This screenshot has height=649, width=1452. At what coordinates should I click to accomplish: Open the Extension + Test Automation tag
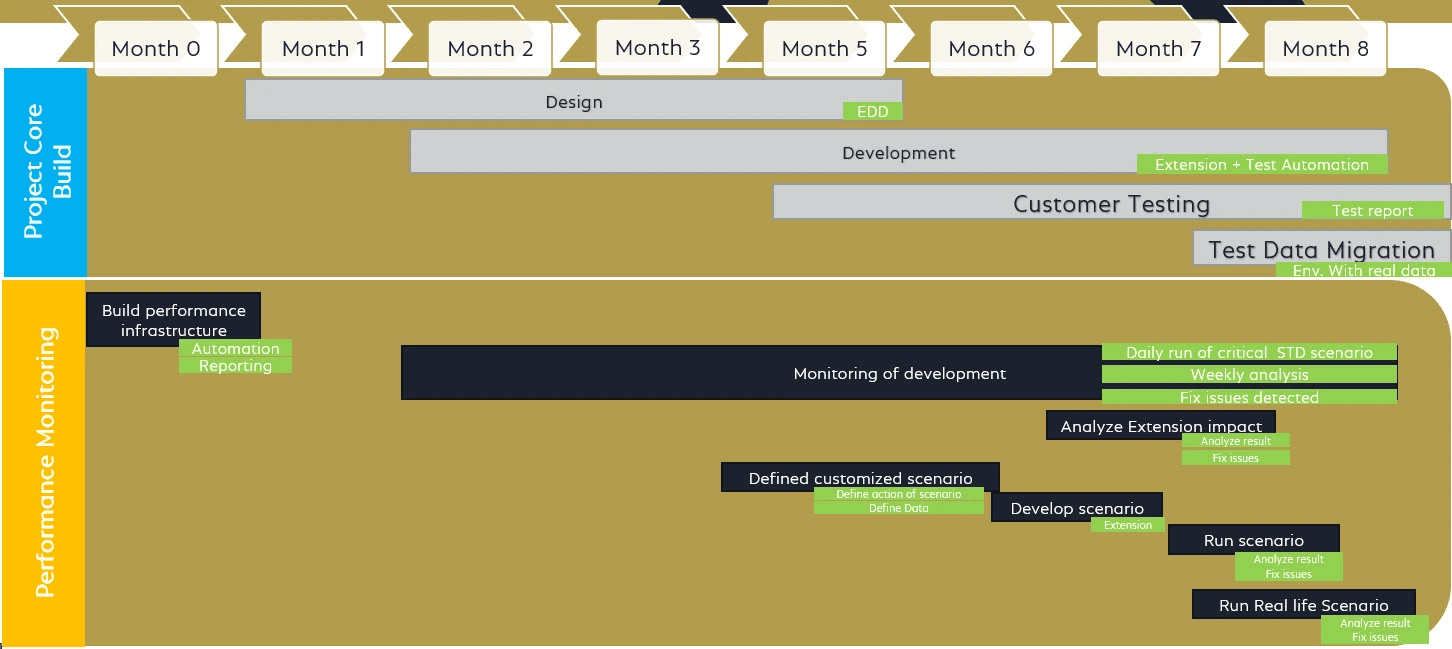click(x=1261, y=165)
